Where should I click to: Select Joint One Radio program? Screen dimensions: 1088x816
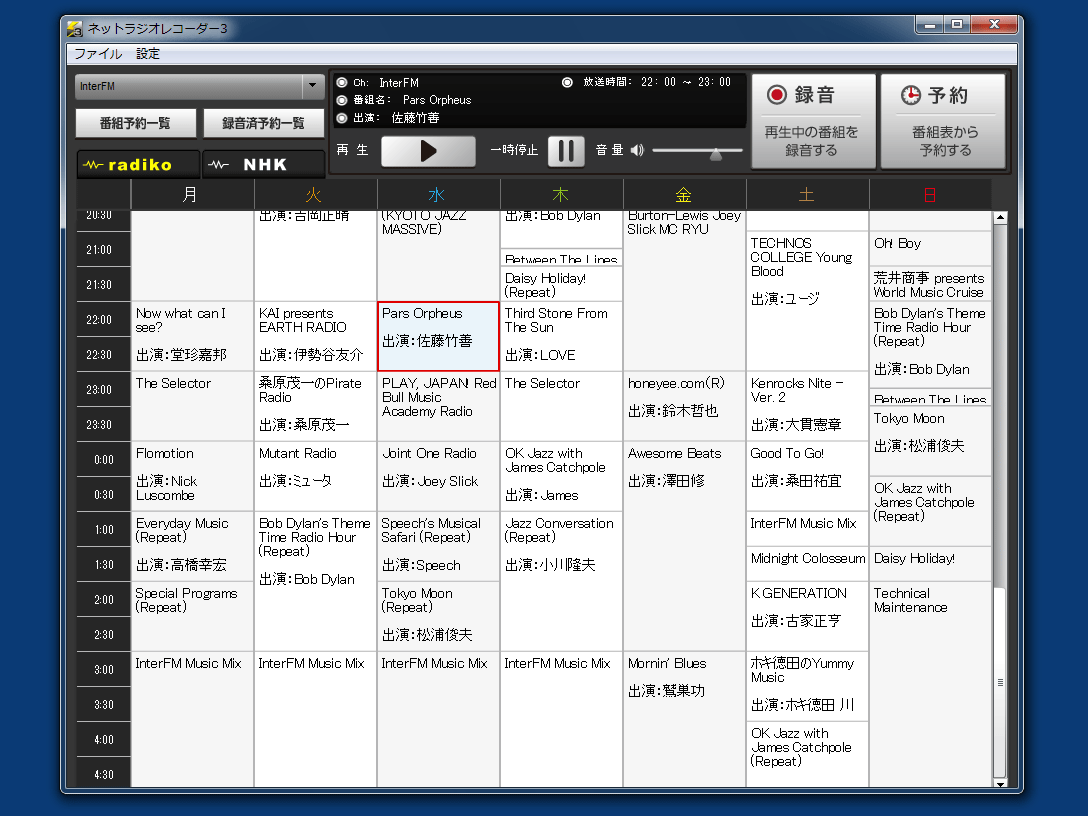point(439,476)
